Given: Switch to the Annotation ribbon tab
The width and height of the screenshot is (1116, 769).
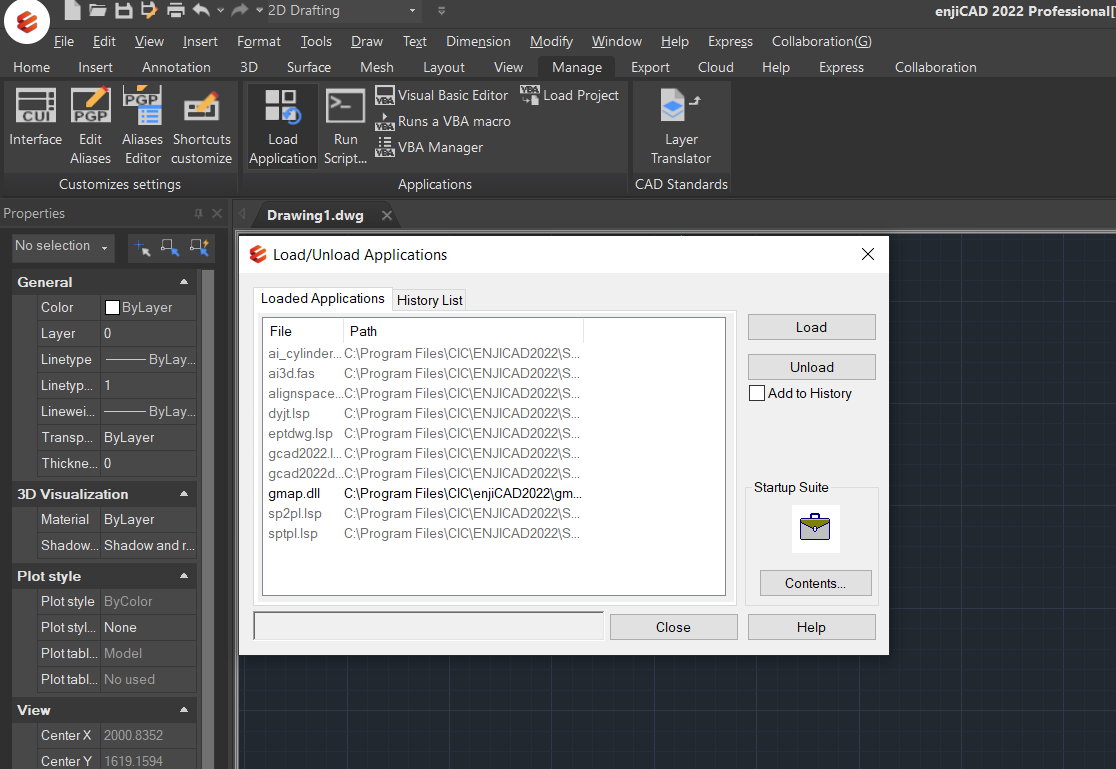Looking at the screenshot, I should (x=176, y=67).
